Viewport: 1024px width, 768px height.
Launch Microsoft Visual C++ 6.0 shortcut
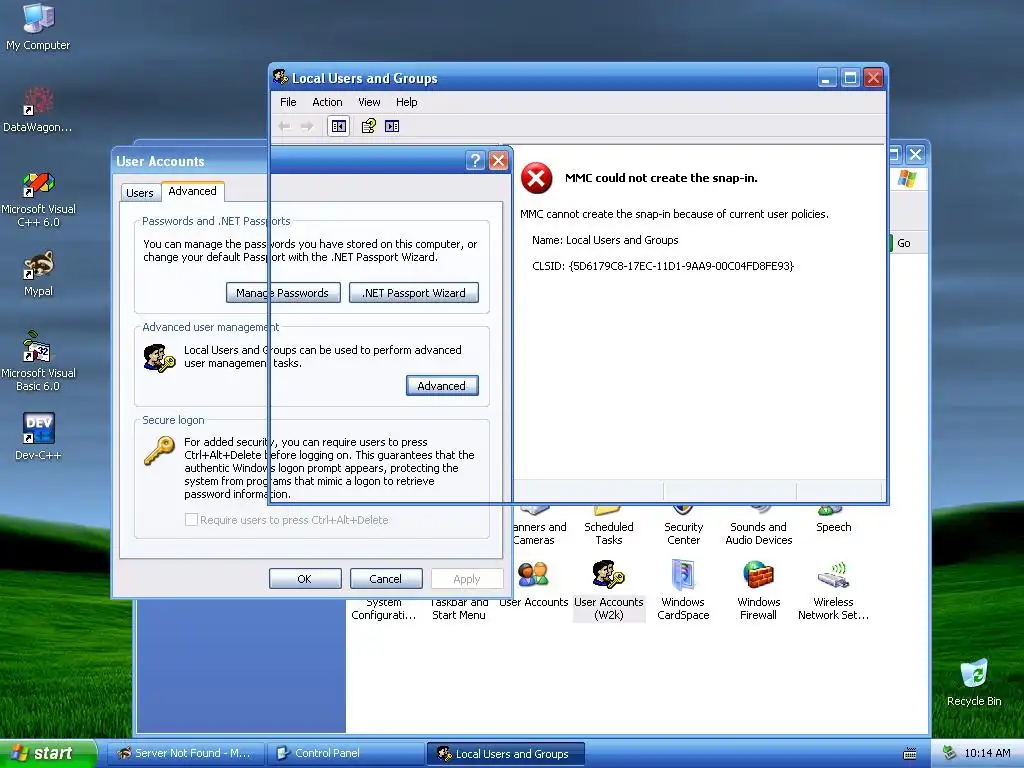coord(38,199)
